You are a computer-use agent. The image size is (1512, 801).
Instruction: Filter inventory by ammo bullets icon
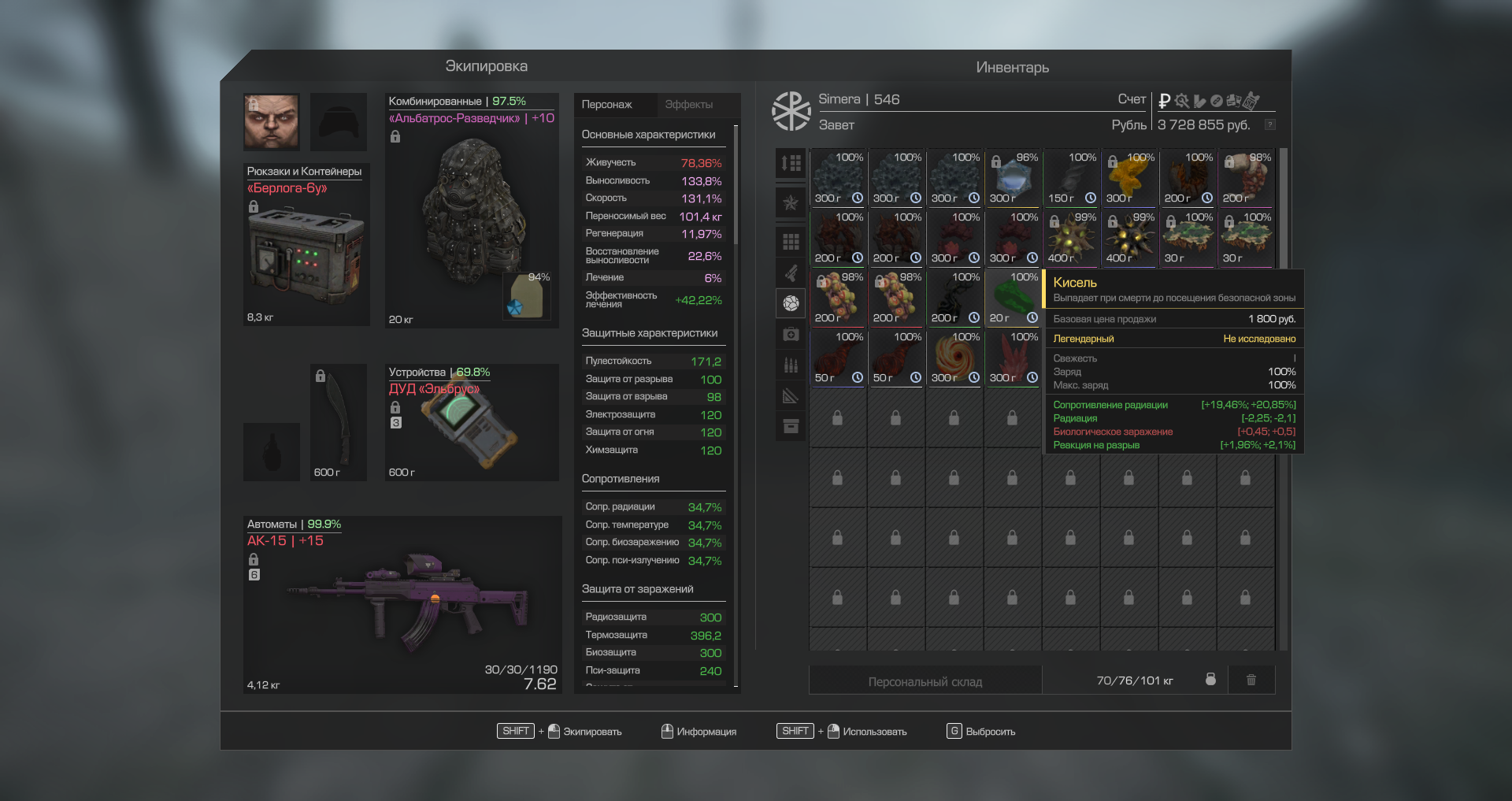coord(791,365)
